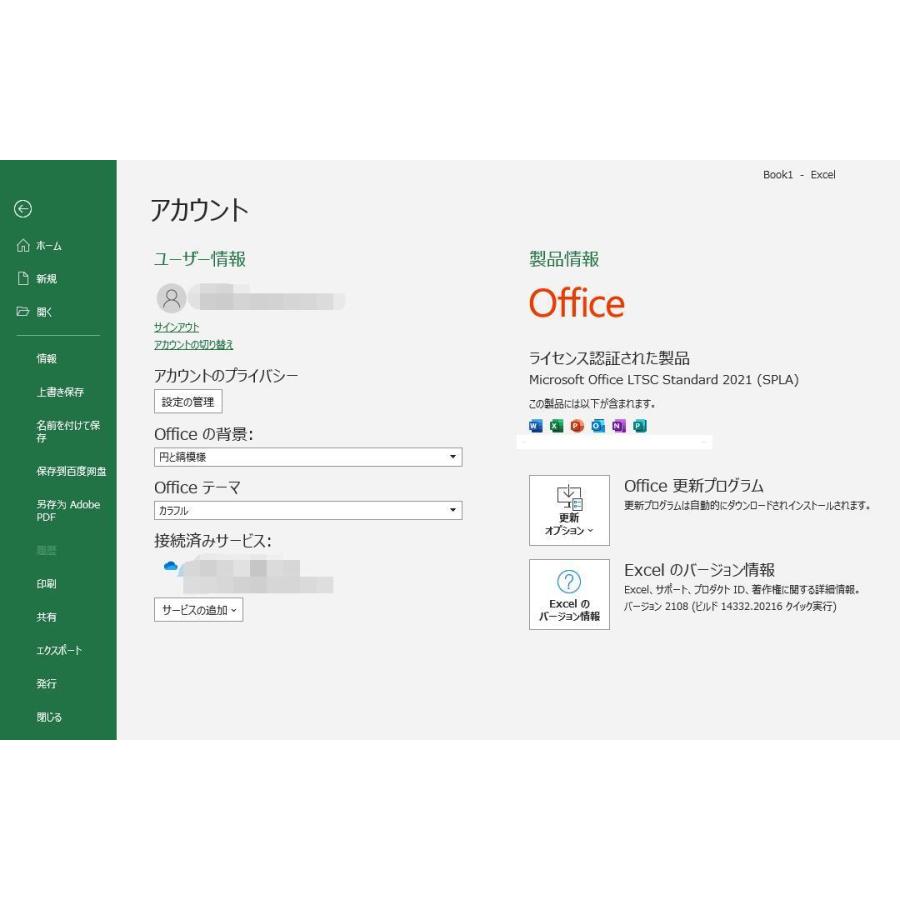Open the 情報 page
This screenshot has height=900, width=900.
coord(46,359)
